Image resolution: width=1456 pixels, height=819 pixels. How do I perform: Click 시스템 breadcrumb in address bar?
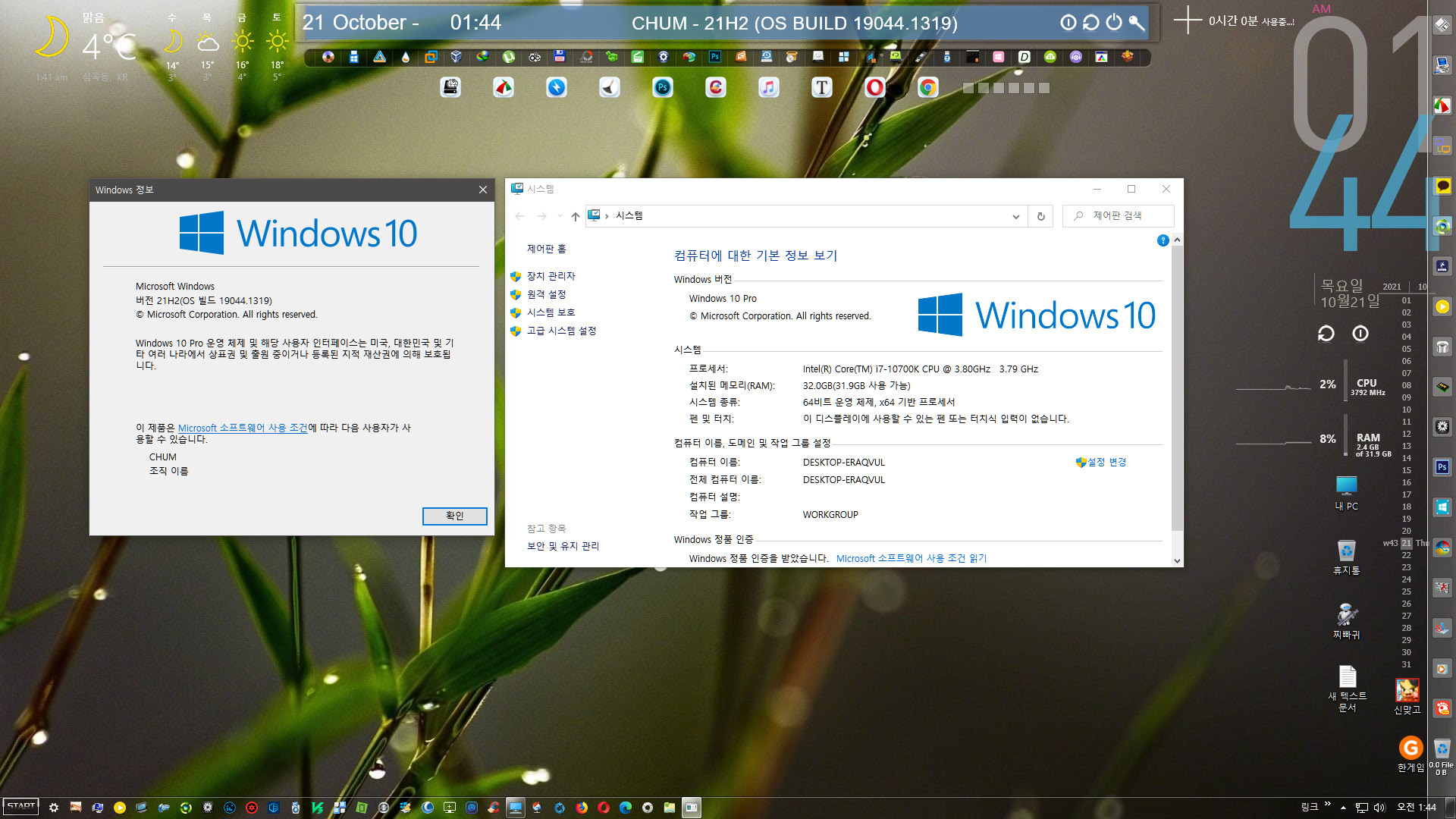(x=629, y=216)
